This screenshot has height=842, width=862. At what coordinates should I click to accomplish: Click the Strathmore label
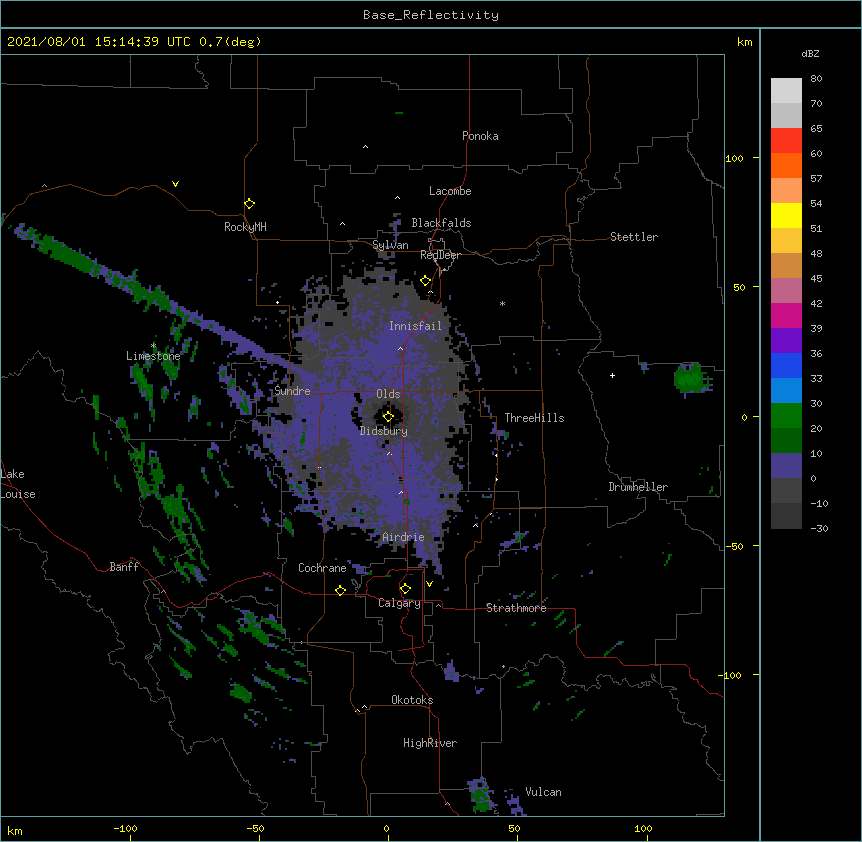point(516,608)
